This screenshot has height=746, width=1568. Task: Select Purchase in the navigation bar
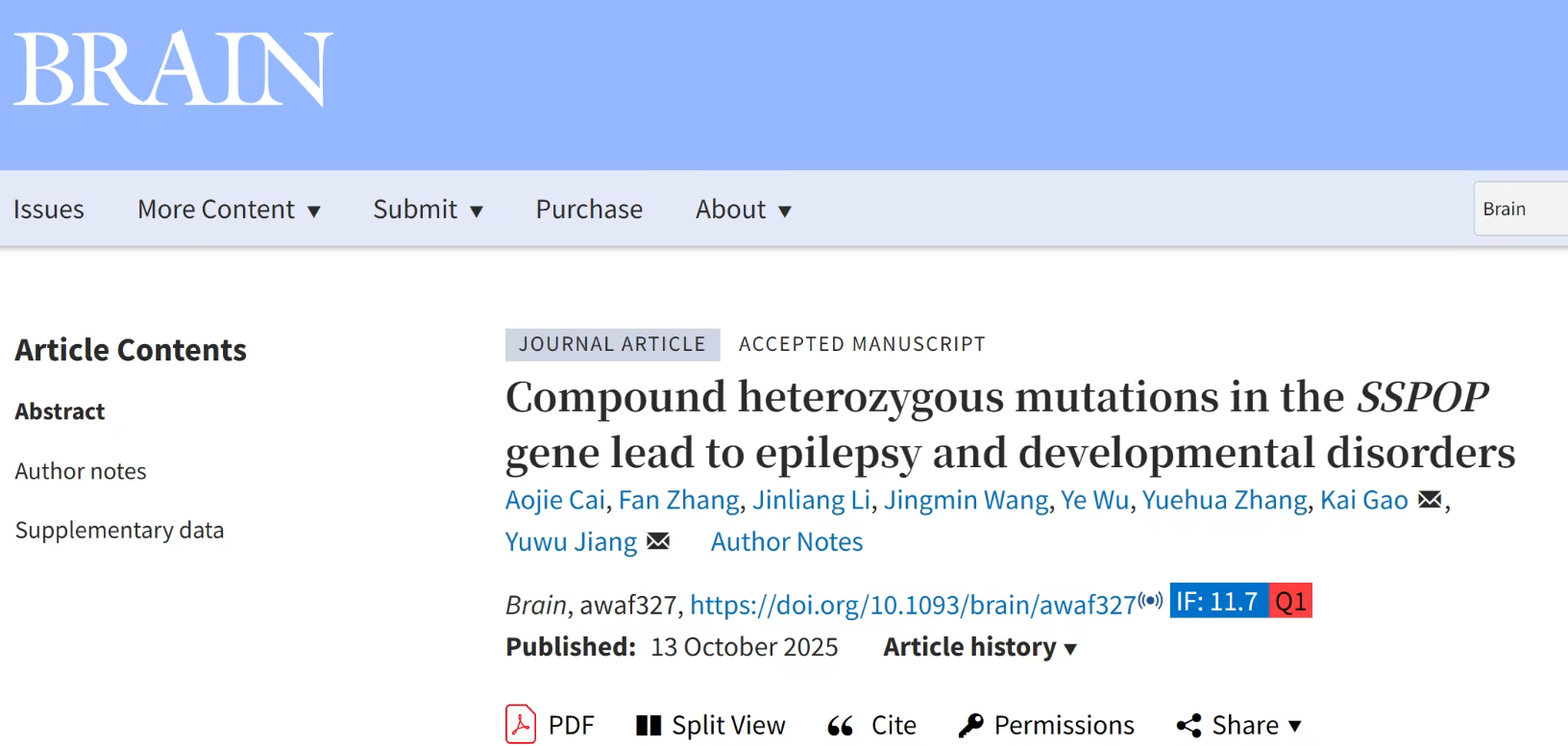point(589,210)
